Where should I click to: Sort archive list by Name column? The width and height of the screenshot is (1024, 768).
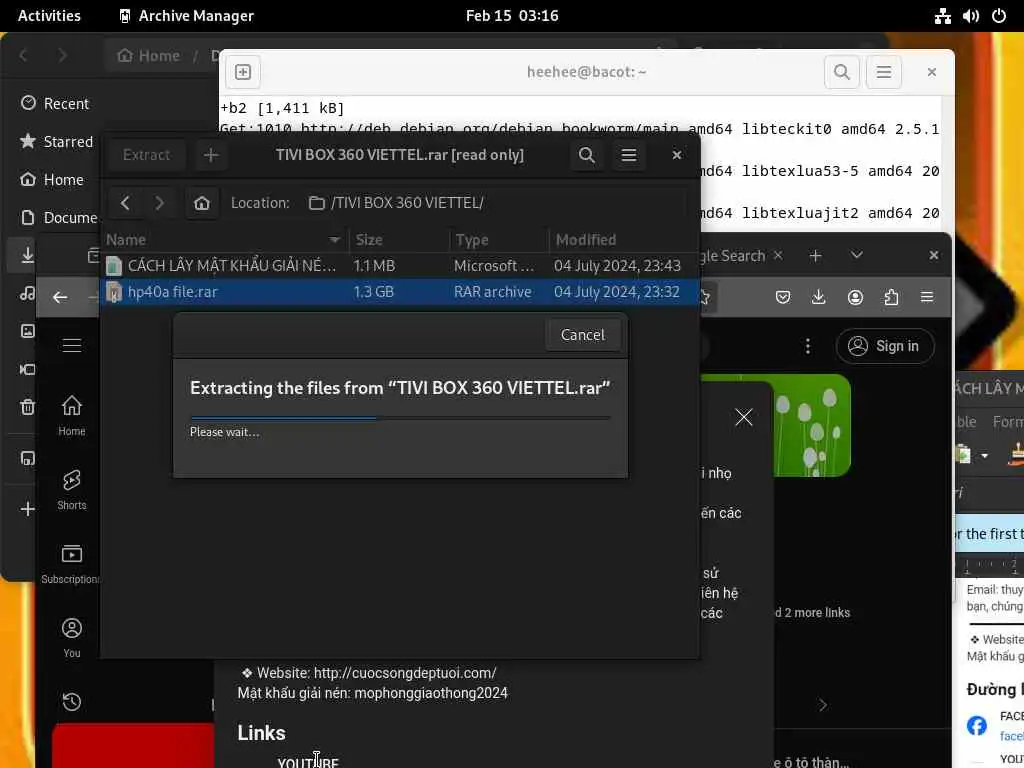[x=225, y=240]
